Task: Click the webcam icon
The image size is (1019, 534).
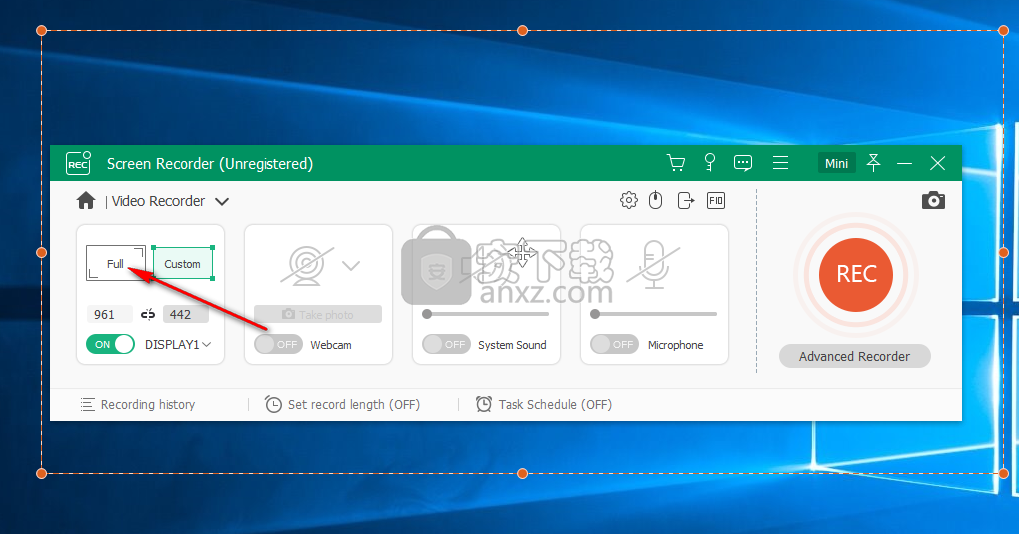Action: pyautogui.click(x=307, y=266)
